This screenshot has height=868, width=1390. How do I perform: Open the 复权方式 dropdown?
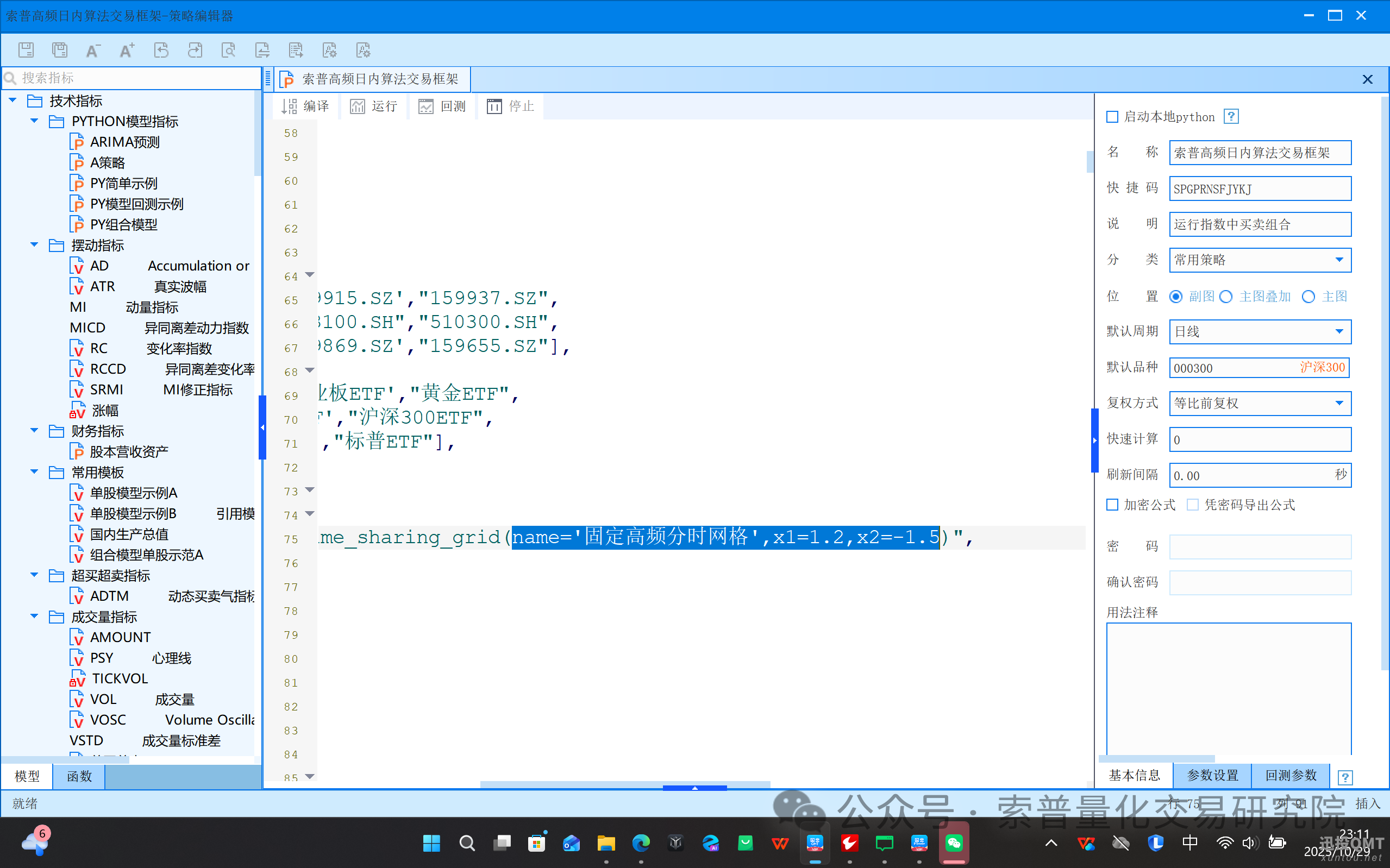coord(1339,404)
